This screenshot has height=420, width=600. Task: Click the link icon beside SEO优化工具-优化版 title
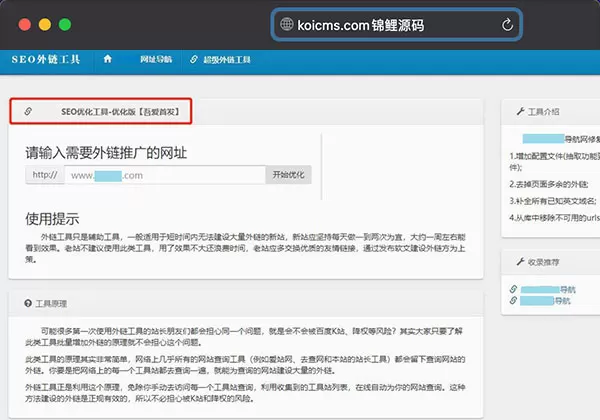click(x=28, y=111)
